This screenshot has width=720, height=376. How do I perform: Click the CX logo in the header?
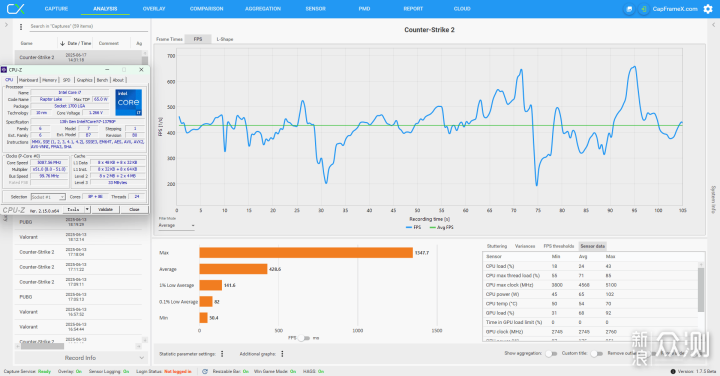(x=16, y=9)
